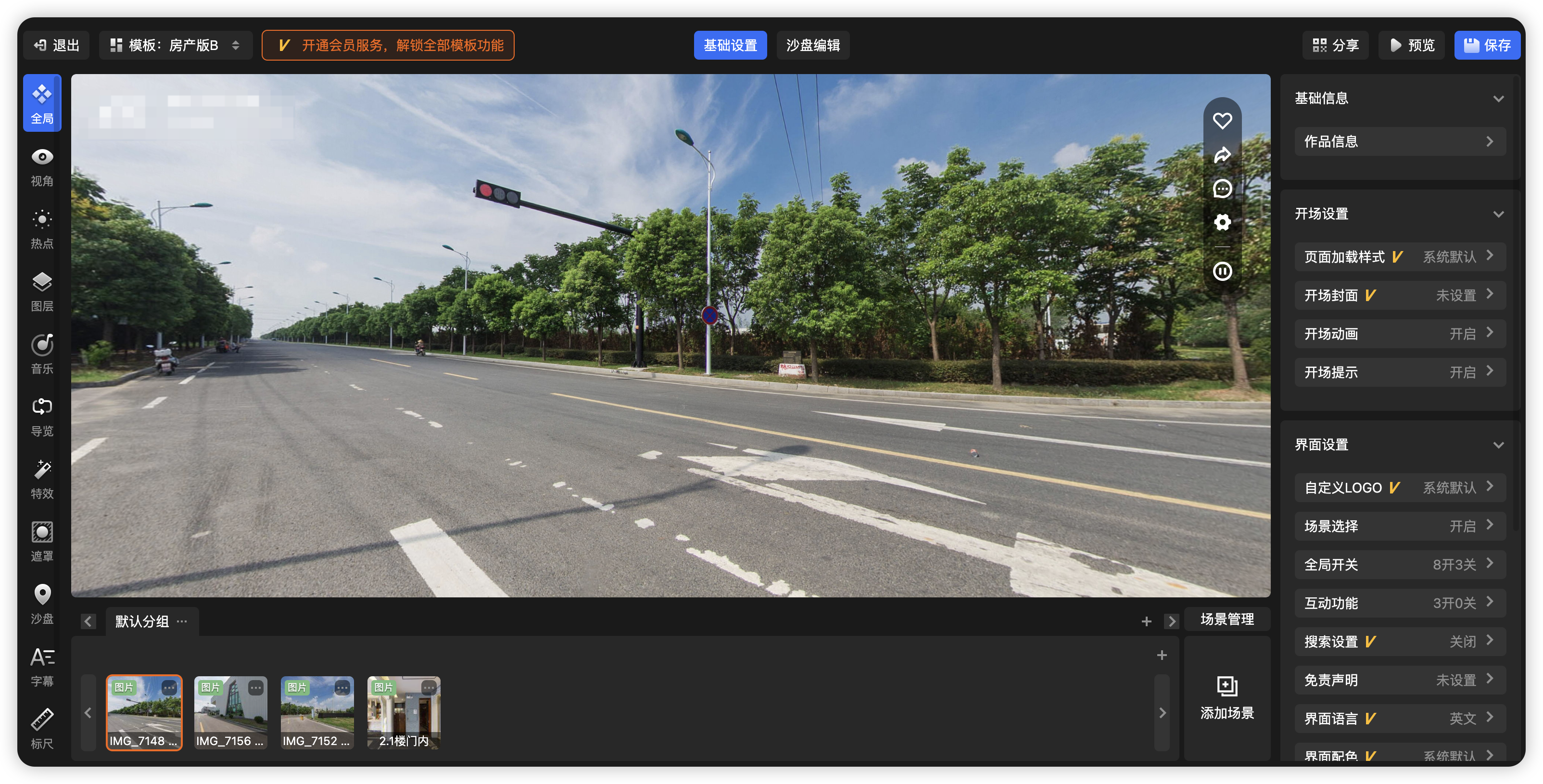
Task: Open the 音乐 (music) panel
Action: [42, 354]
